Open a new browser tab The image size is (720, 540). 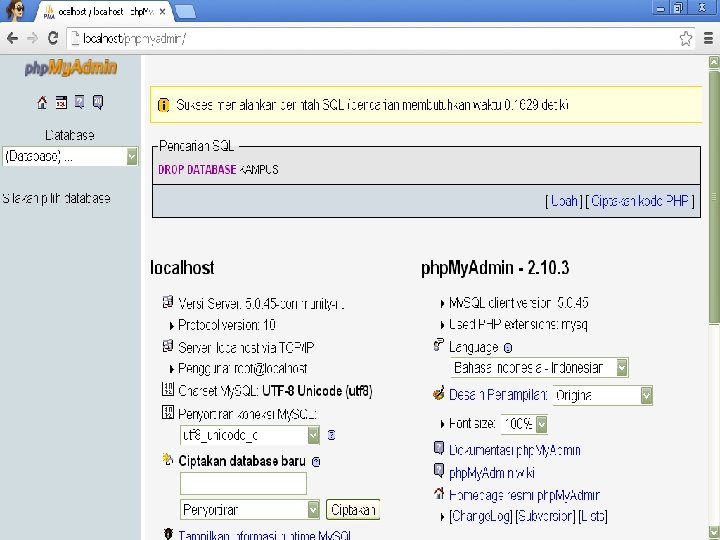point(186,12)
